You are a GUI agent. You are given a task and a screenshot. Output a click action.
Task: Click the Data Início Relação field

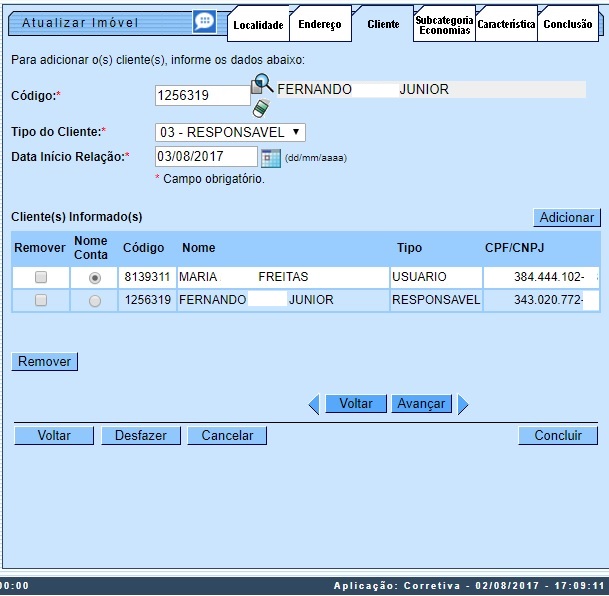coord(206,157)
